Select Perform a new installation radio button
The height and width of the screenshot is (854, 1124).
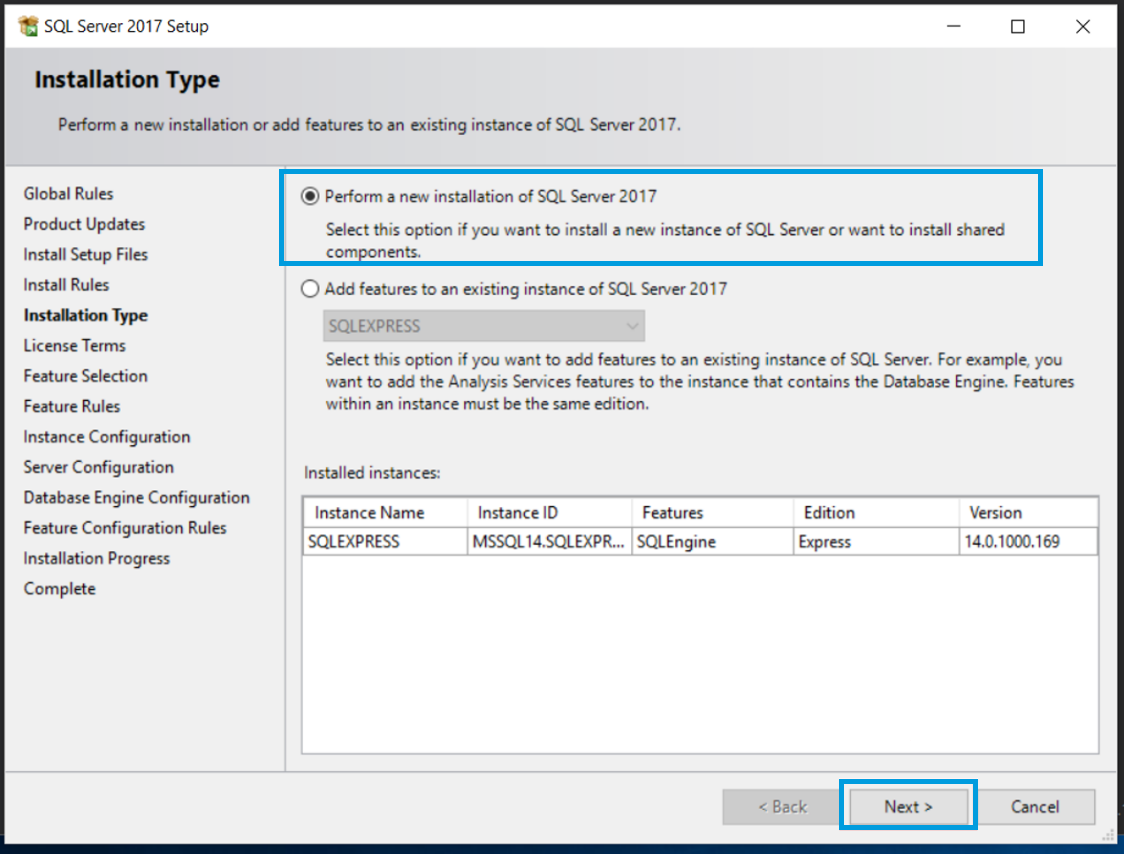point(310,197)
